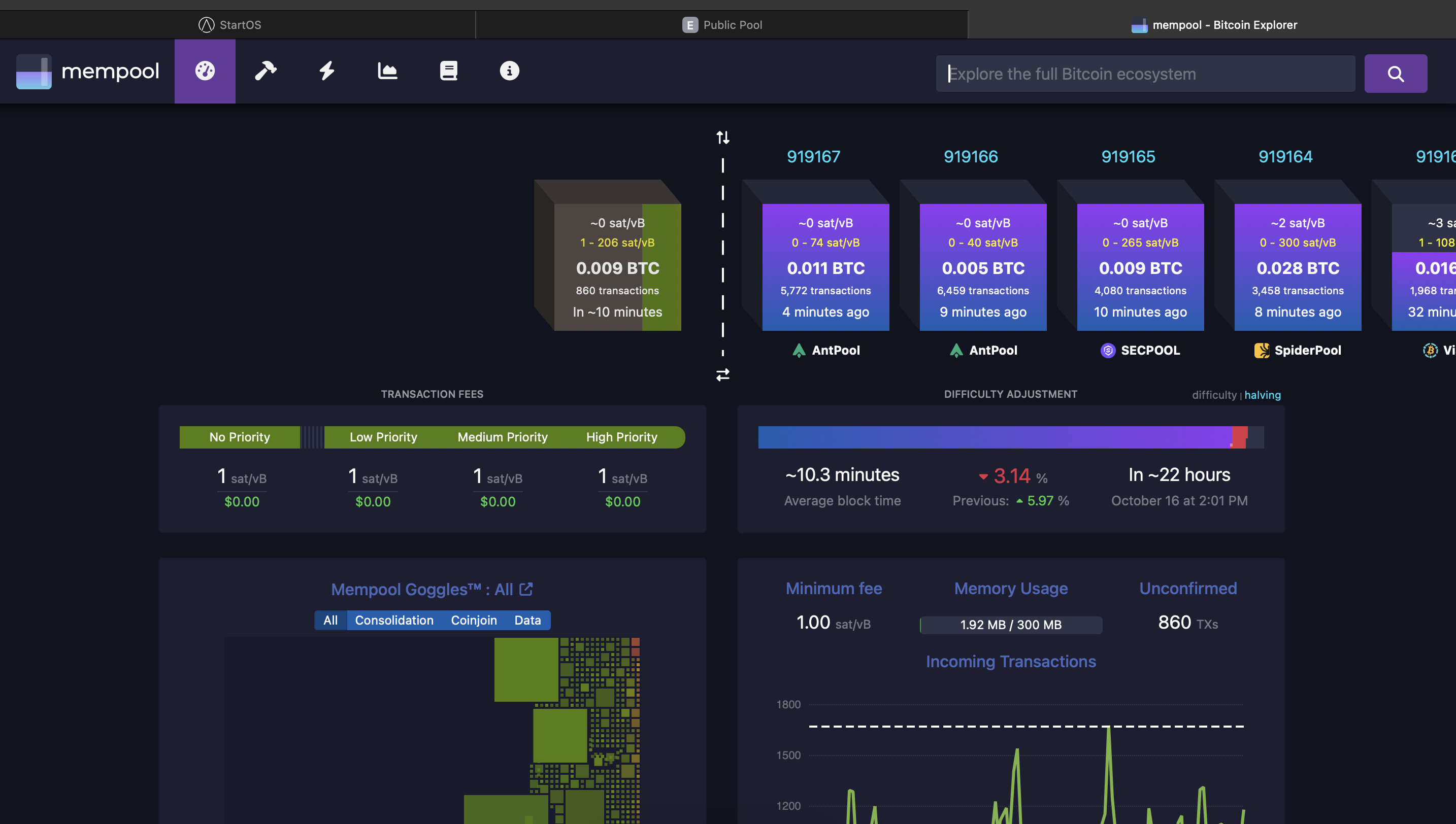Click the horizontal arrows flip-direction icon

722,374
